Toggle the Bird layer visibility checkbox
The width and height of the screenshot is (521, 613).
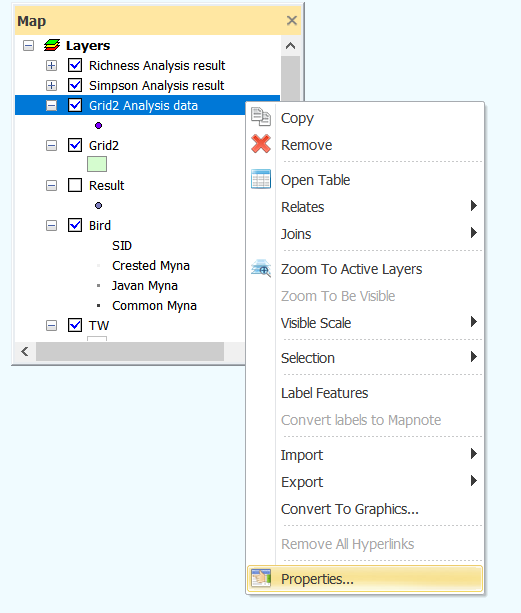(x=75, y=225)
